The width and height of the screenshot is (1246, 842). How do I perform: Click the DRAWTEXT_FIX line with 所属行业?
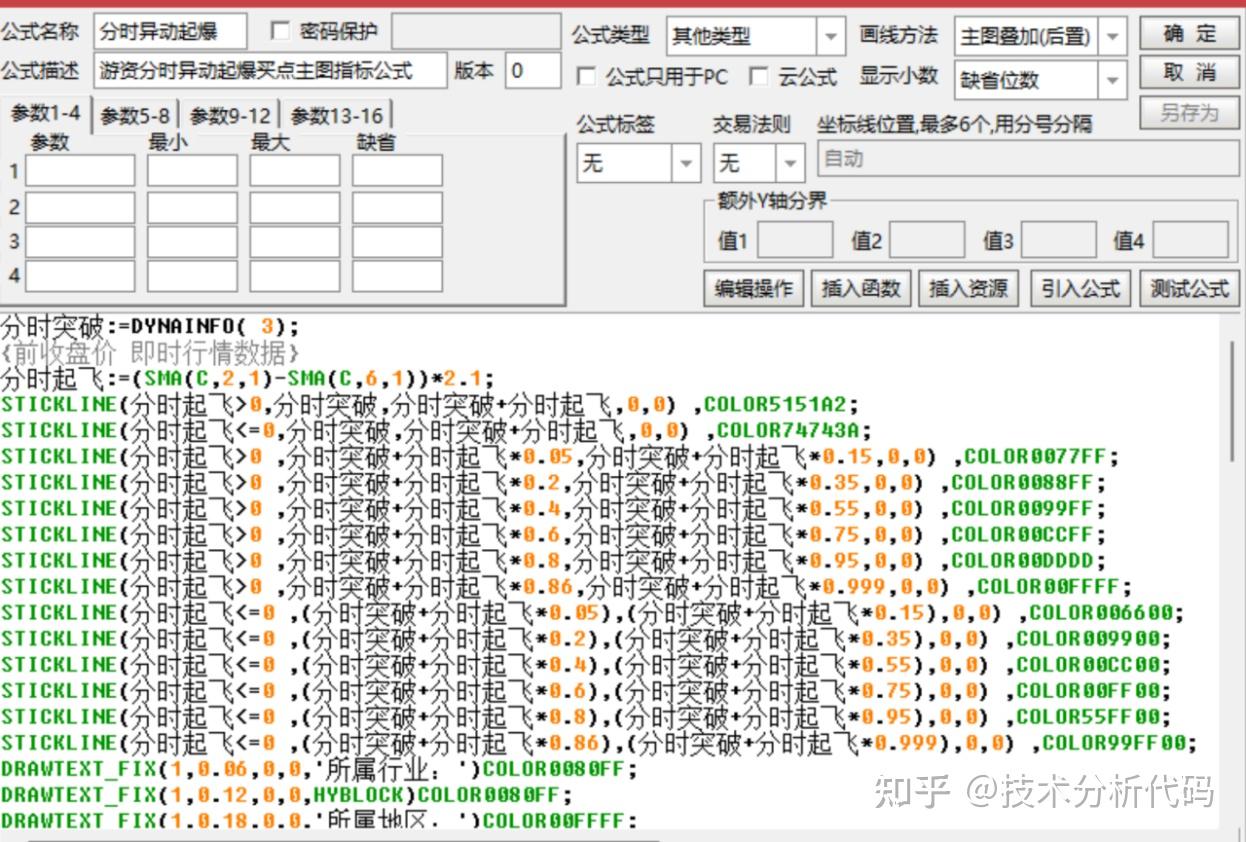pyautogui.click(x=319, y=769)
